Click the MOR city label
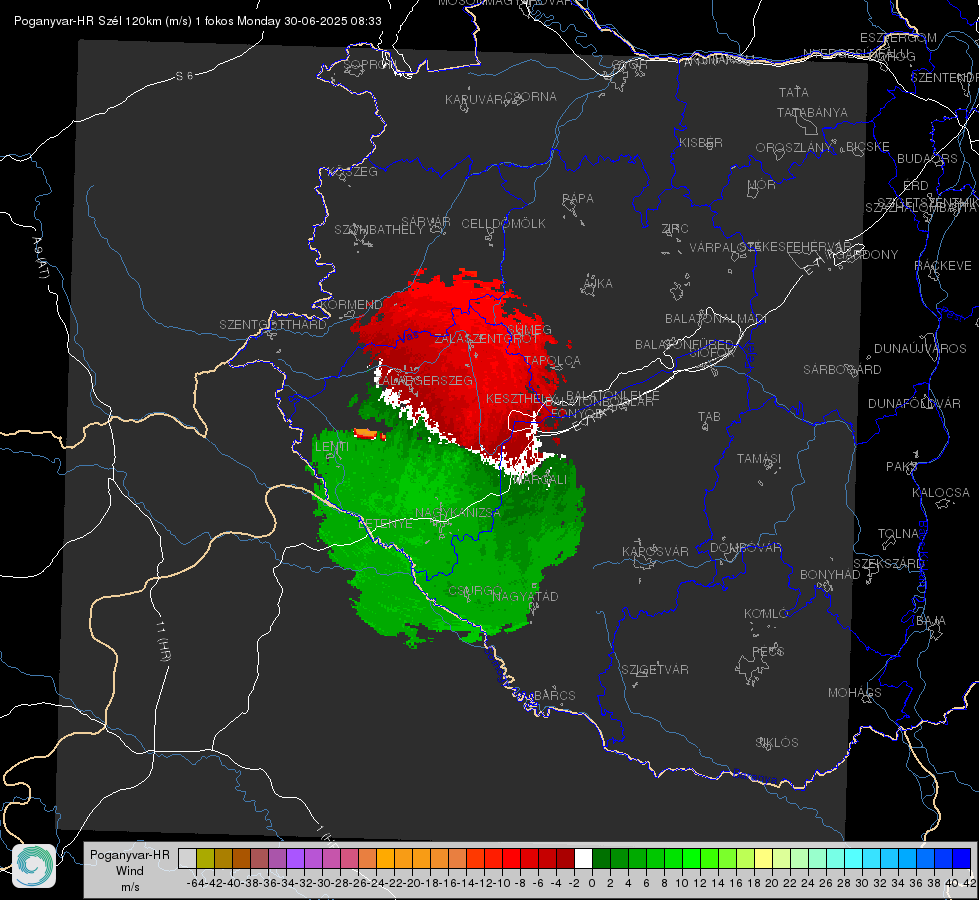The image size is (979, 900). tap(762, 184)
